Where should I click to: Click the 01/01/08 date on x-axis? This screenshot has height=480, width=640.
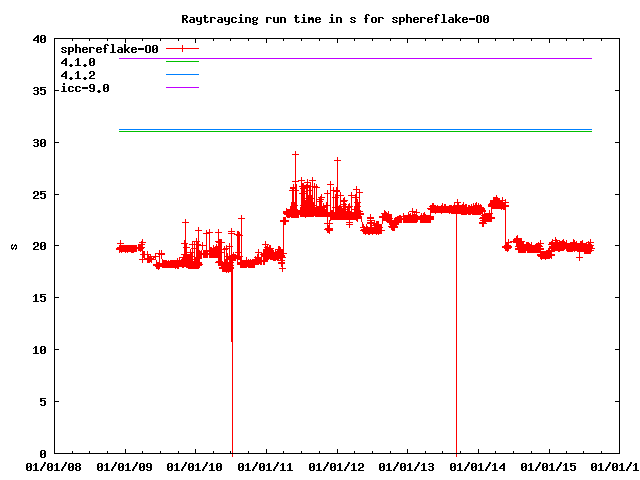[x=56, y=466]
